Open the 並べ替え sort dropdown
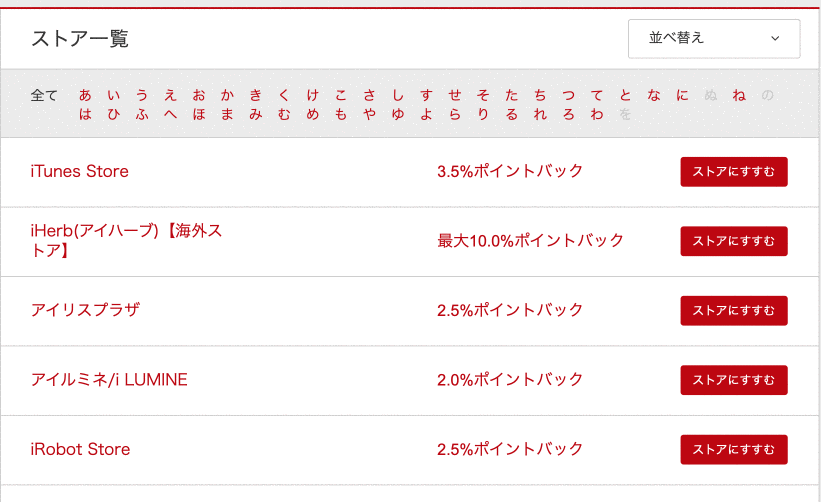Screen dimensions: 821x502 click(x=714, y=39)
